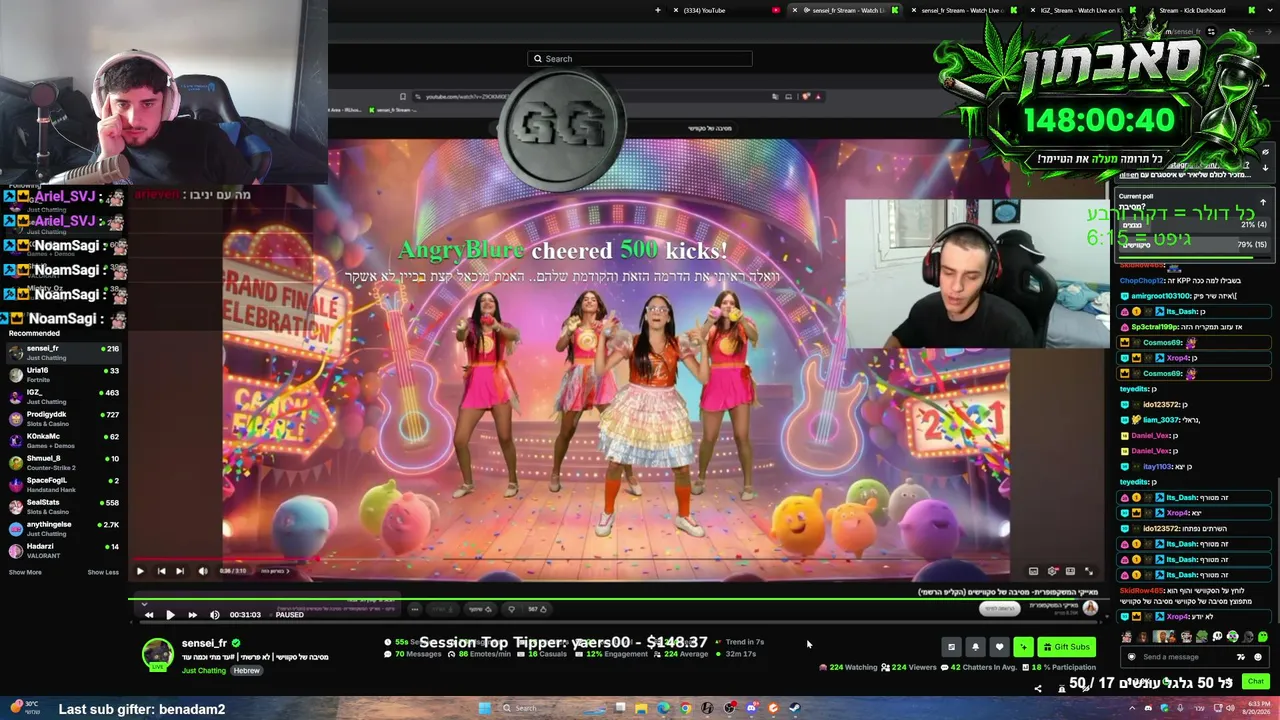Switch to IGZ_ Stream browser tab
Viewport: 1280px width, 720px height.
tap(1081, 10)
